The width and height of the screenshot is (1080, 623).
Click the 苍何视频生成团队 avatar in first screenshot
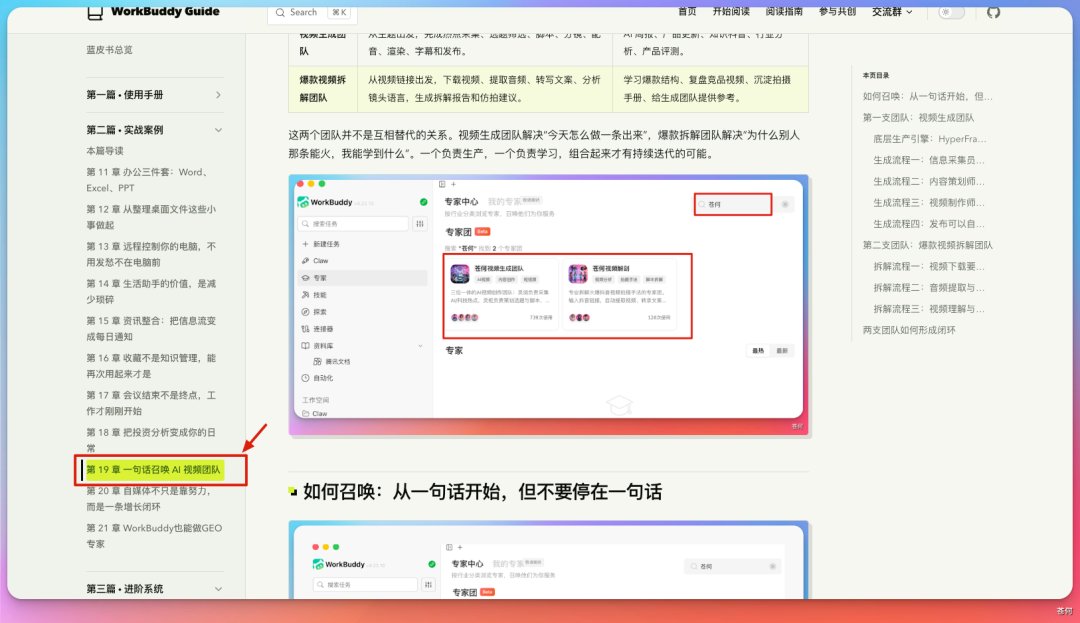(x=459, y=274)
